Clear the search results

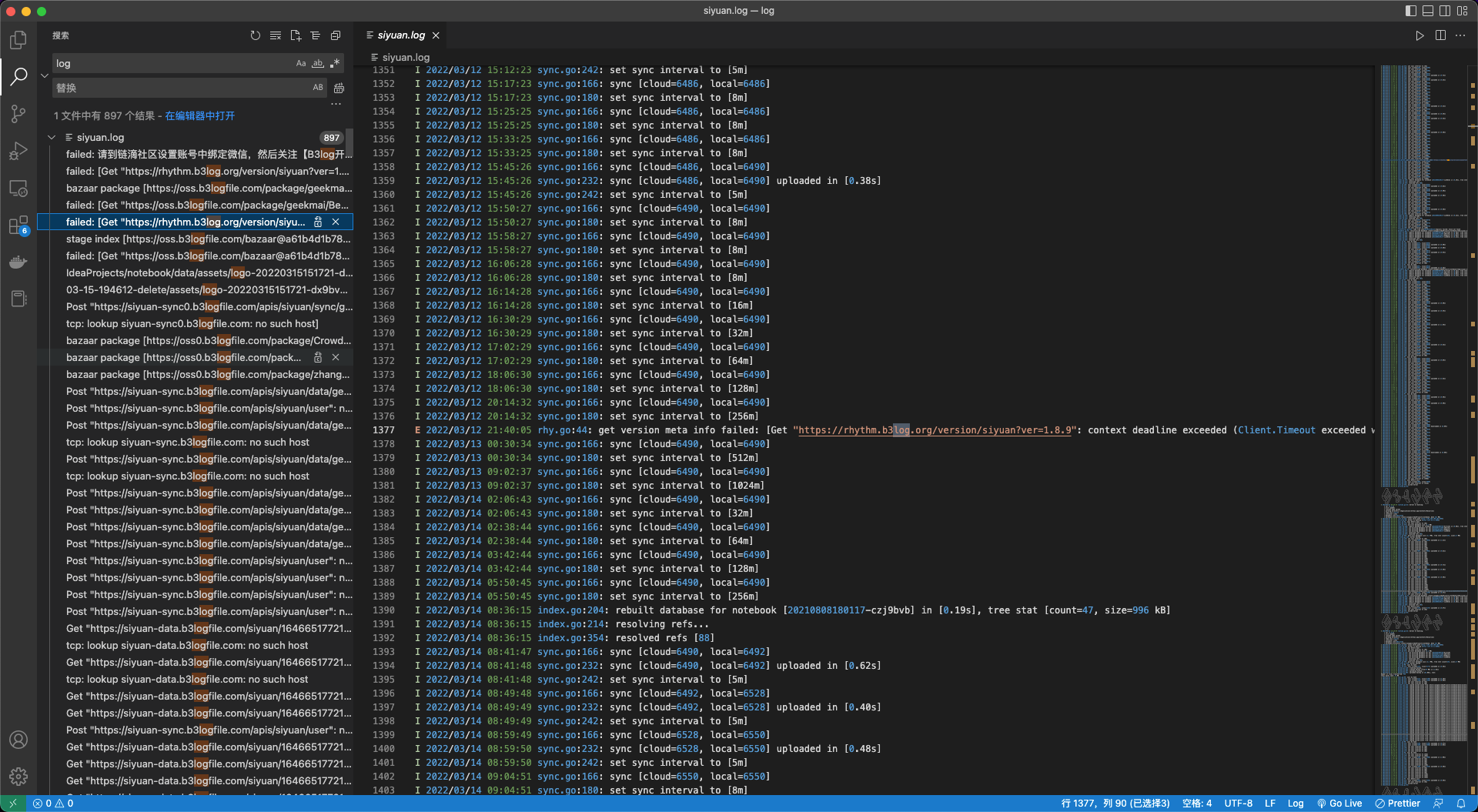(x=276, y=35)
